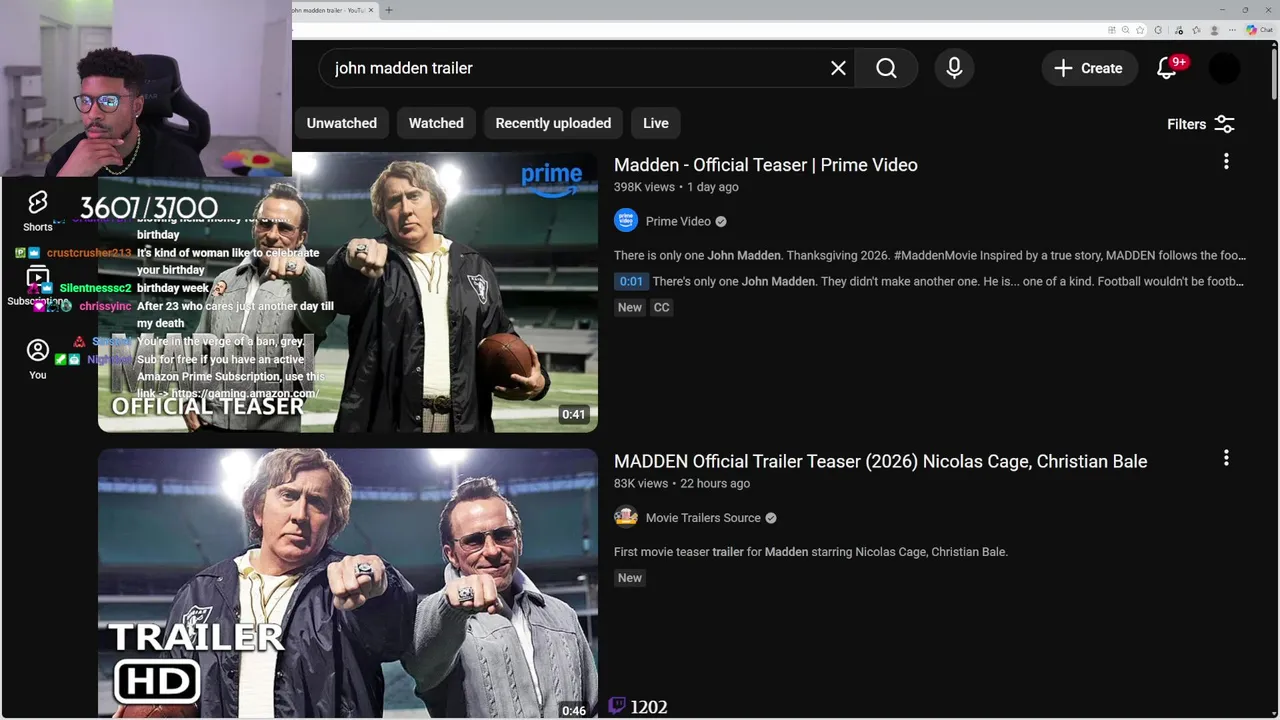Open the notifications bell
Image resolution: width=1280 pixels, height=720 pixels.
pos(1167,68)
